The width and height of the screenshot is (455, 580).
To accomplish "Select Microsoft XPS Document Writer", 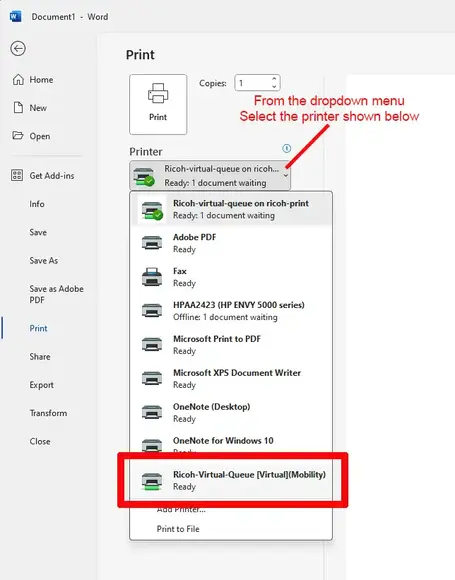I will point(231,379).
